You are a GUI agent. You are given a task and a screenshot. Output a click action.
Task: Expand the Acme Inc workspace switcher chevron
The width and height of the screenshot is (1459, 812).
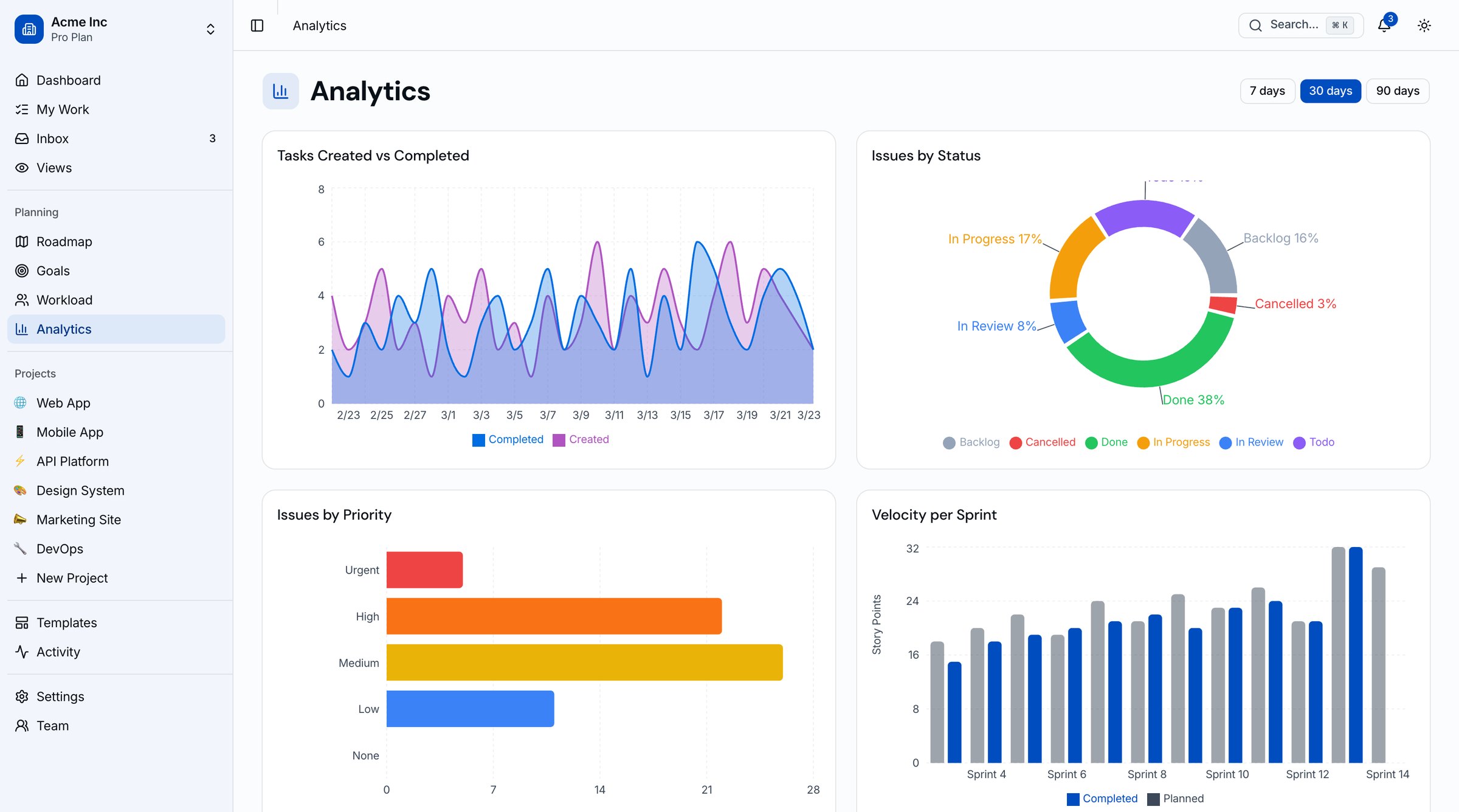pyautogui.click(x=210, y=29)
